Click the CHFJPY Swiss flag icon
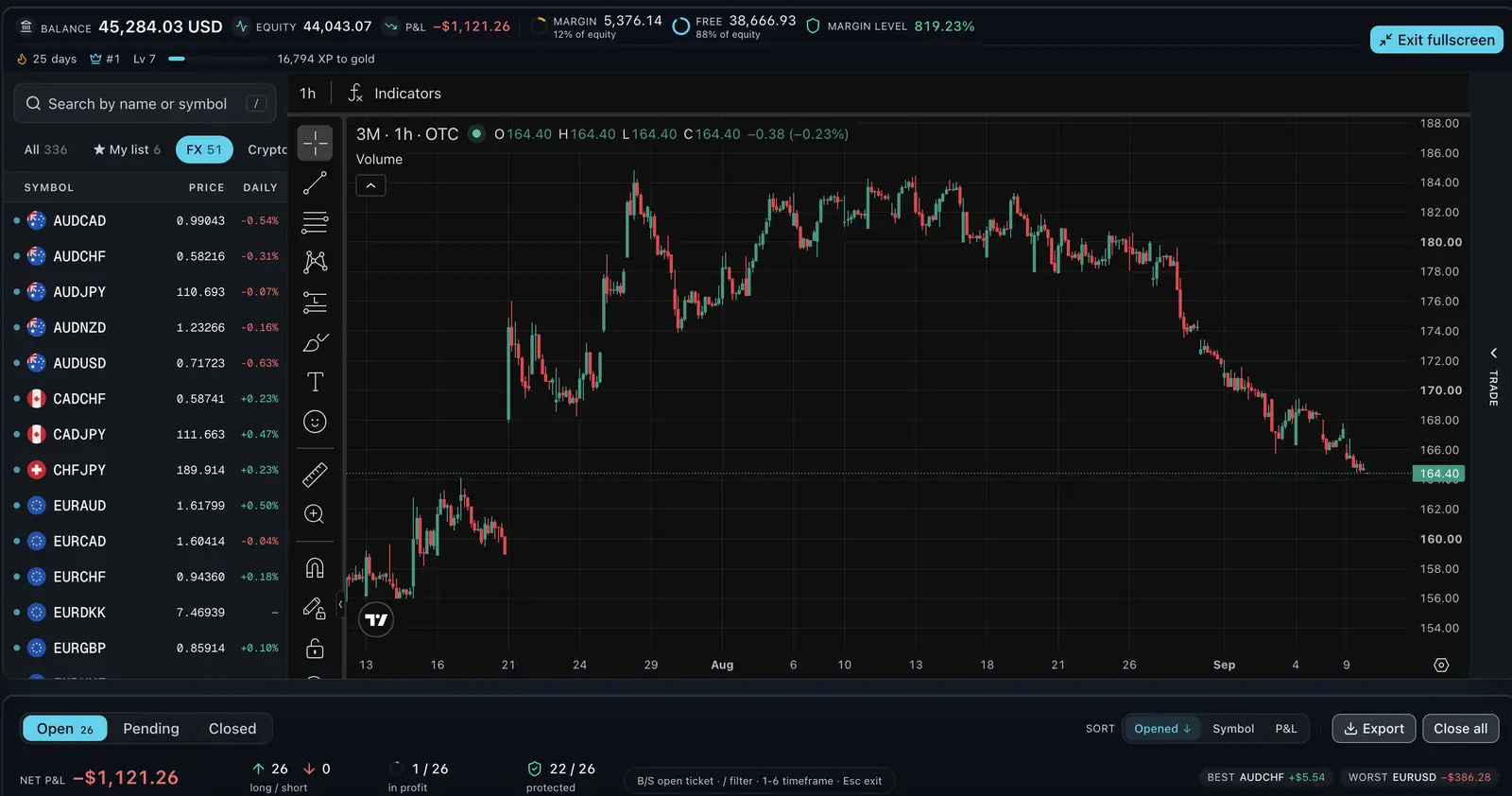The width and height of the screenshot is (1512, 796). (x=37, y=470)
